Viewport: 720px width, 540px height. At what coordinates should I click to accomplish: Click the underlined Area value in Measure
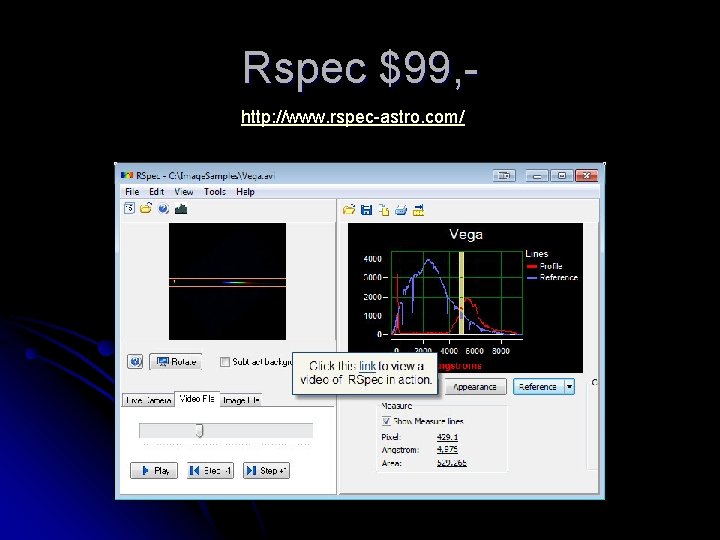tap(452, 462)
